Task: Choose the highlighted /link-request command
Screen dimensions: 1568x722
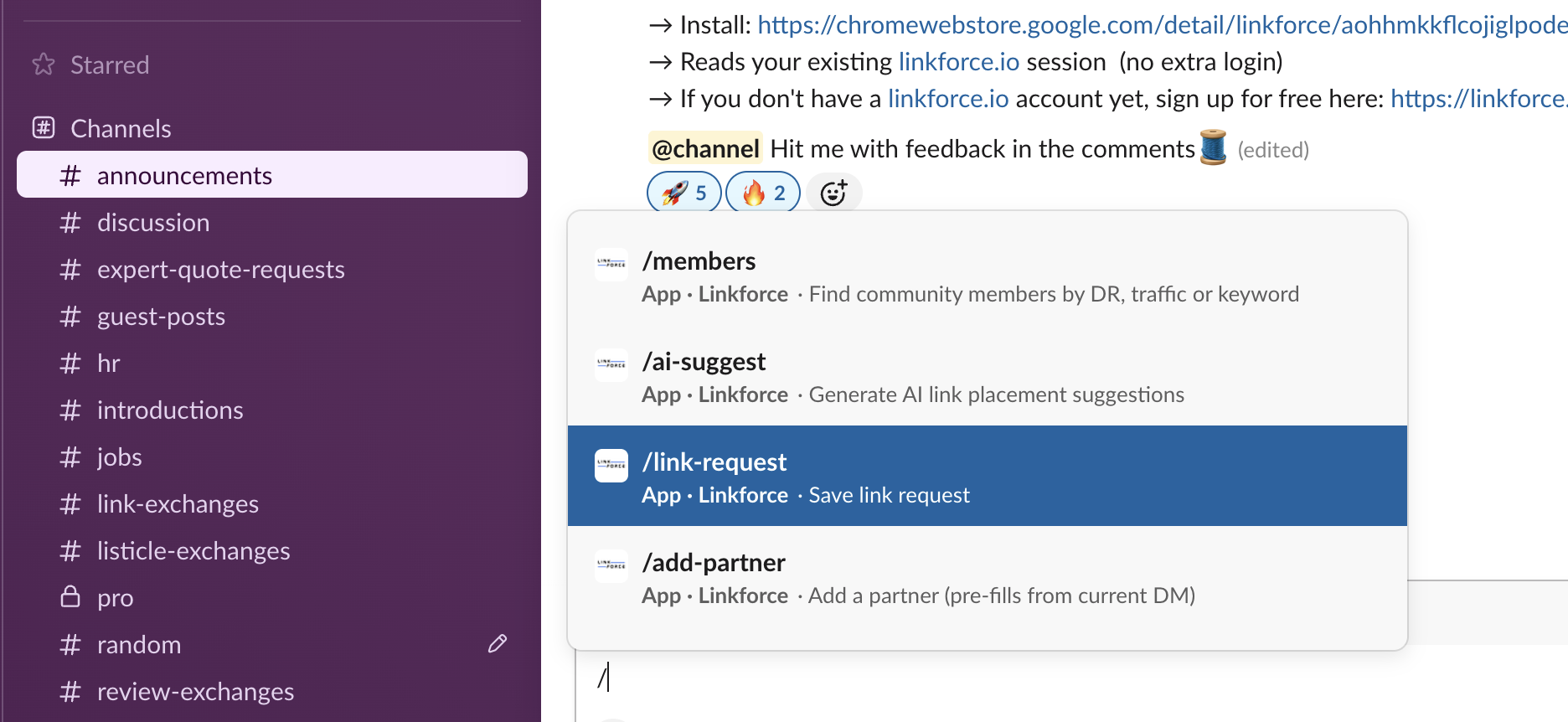Action: pos(988,476)
